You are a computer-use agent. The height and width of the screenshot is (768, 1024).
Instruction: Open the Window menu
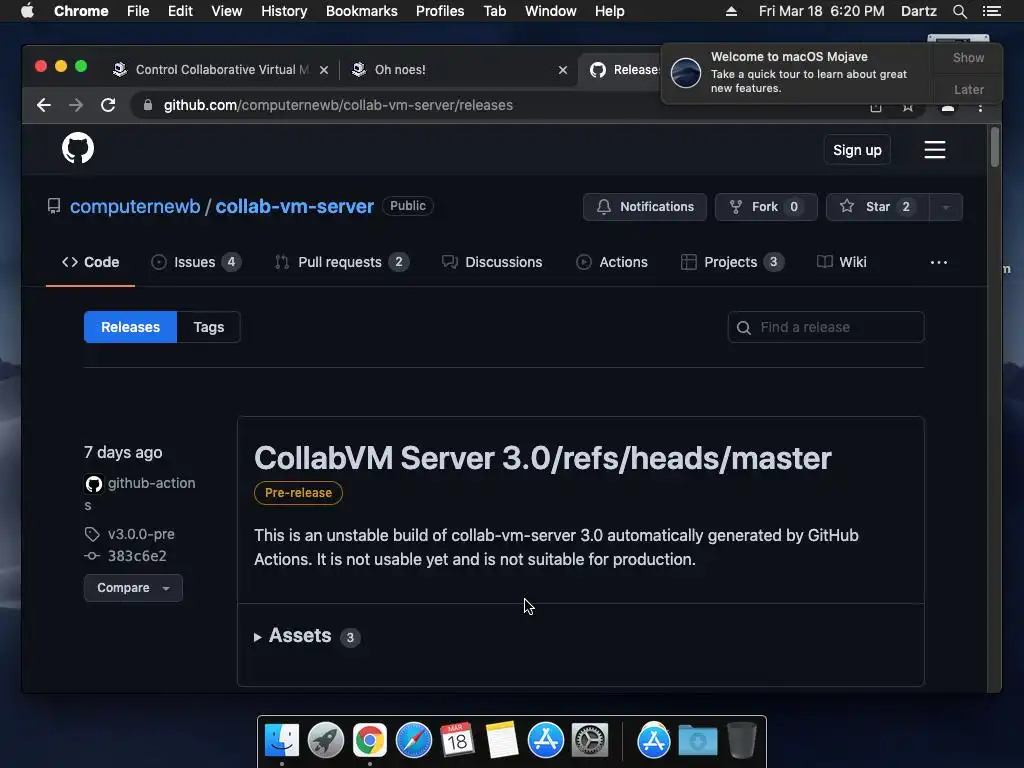pyautogui.click(x=551, y=11)
